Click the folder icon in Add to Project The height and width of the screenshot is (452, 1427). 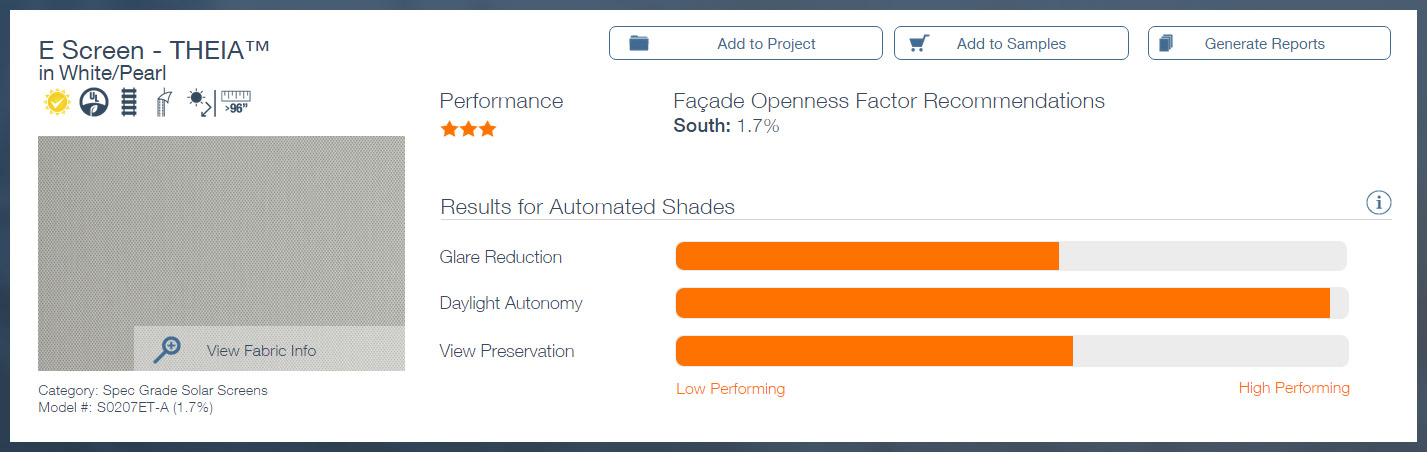click(639, 43)
